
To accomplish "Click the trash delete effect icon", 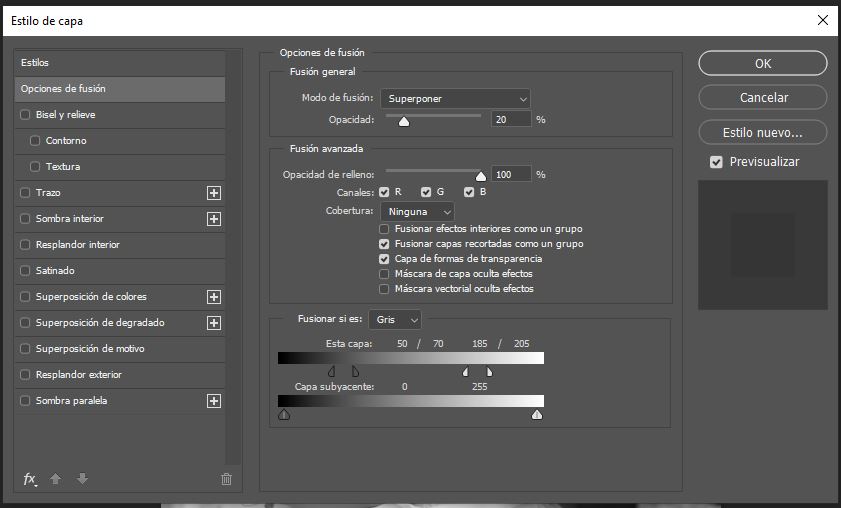I will point(226,479).
